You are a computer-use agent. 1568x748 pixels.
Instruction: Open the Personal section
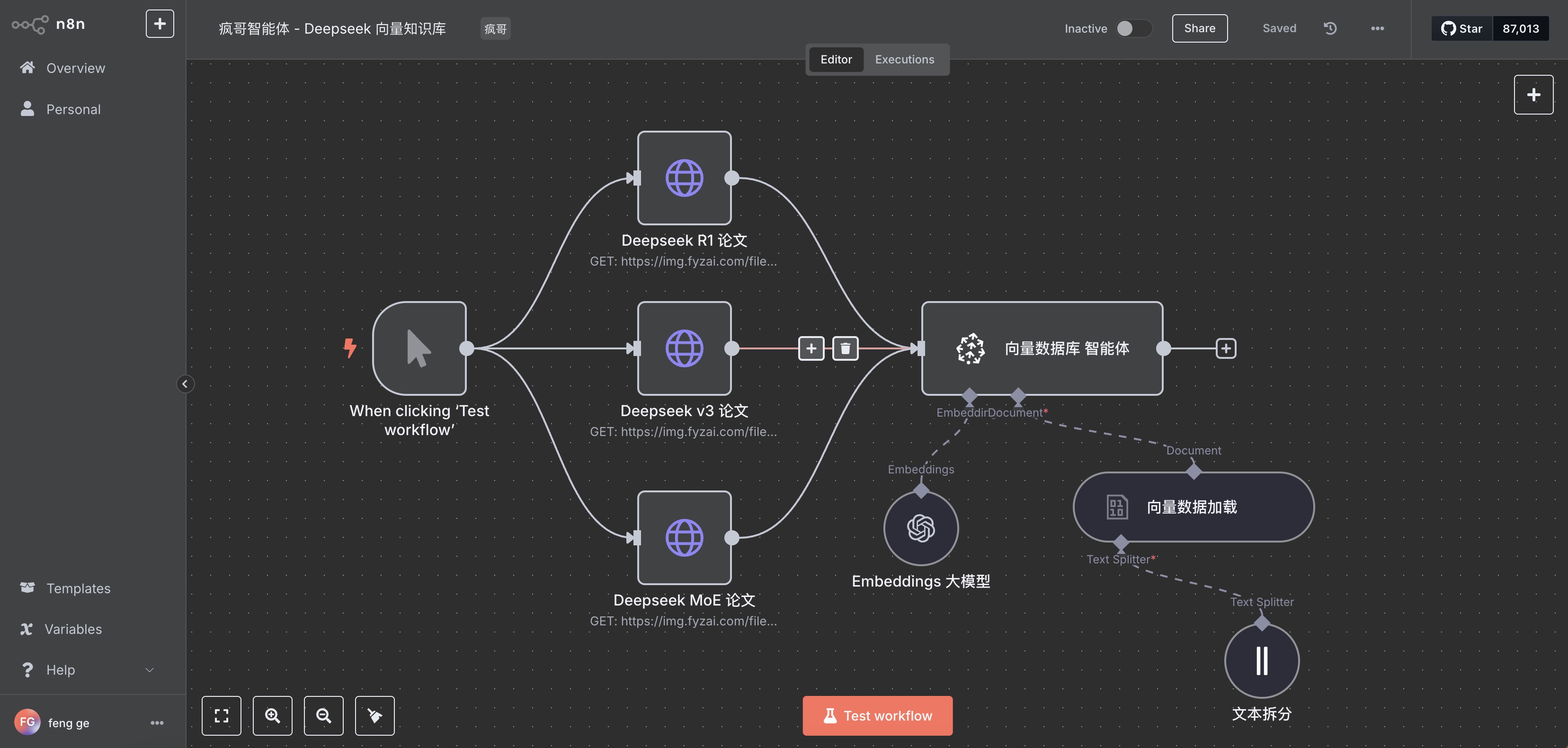pyautogui.click(x=73, y=109)
